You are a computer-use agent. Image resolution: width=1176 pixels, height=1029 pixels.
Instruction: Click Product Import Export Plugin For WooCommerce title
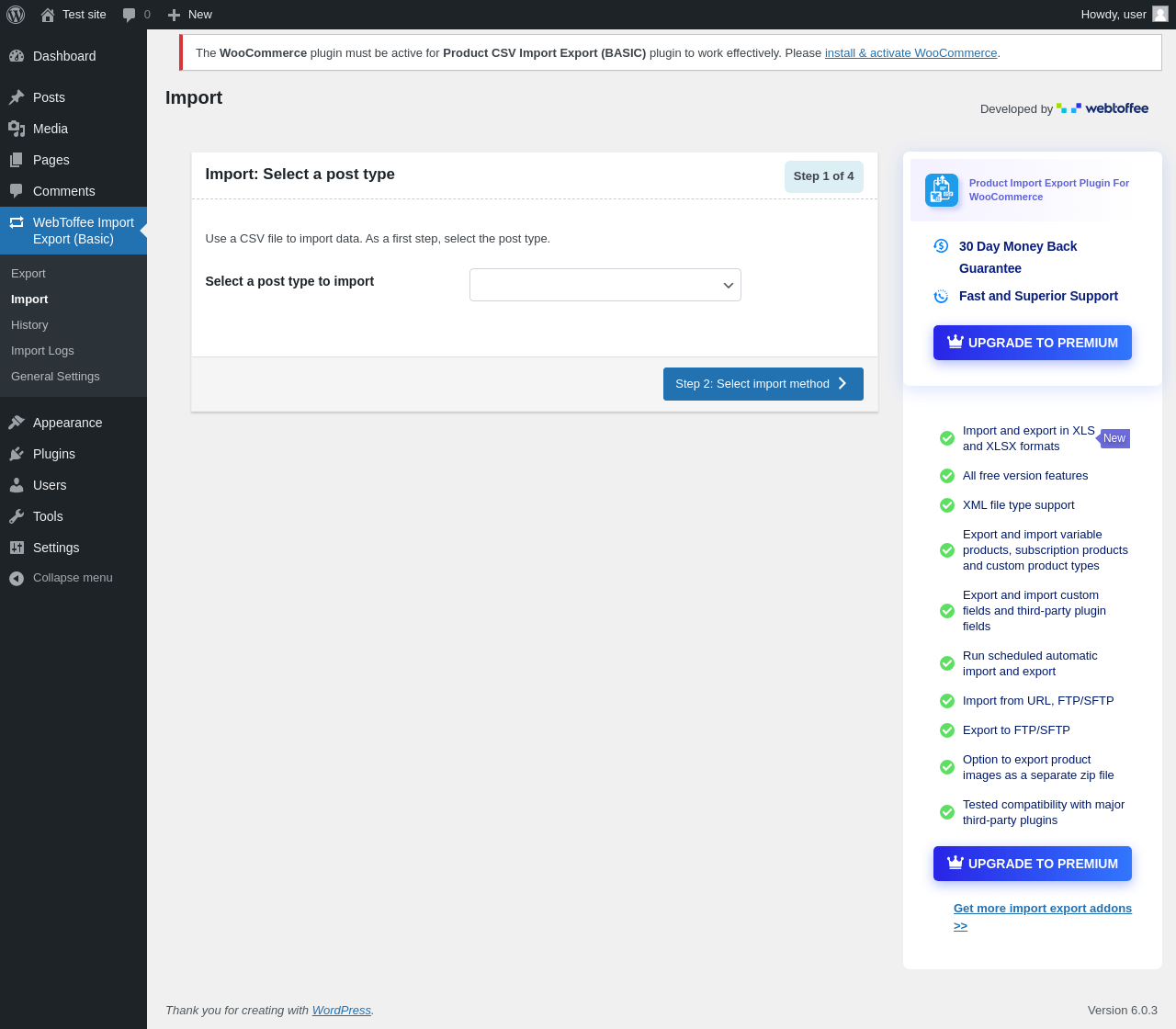coord(1049,190)
